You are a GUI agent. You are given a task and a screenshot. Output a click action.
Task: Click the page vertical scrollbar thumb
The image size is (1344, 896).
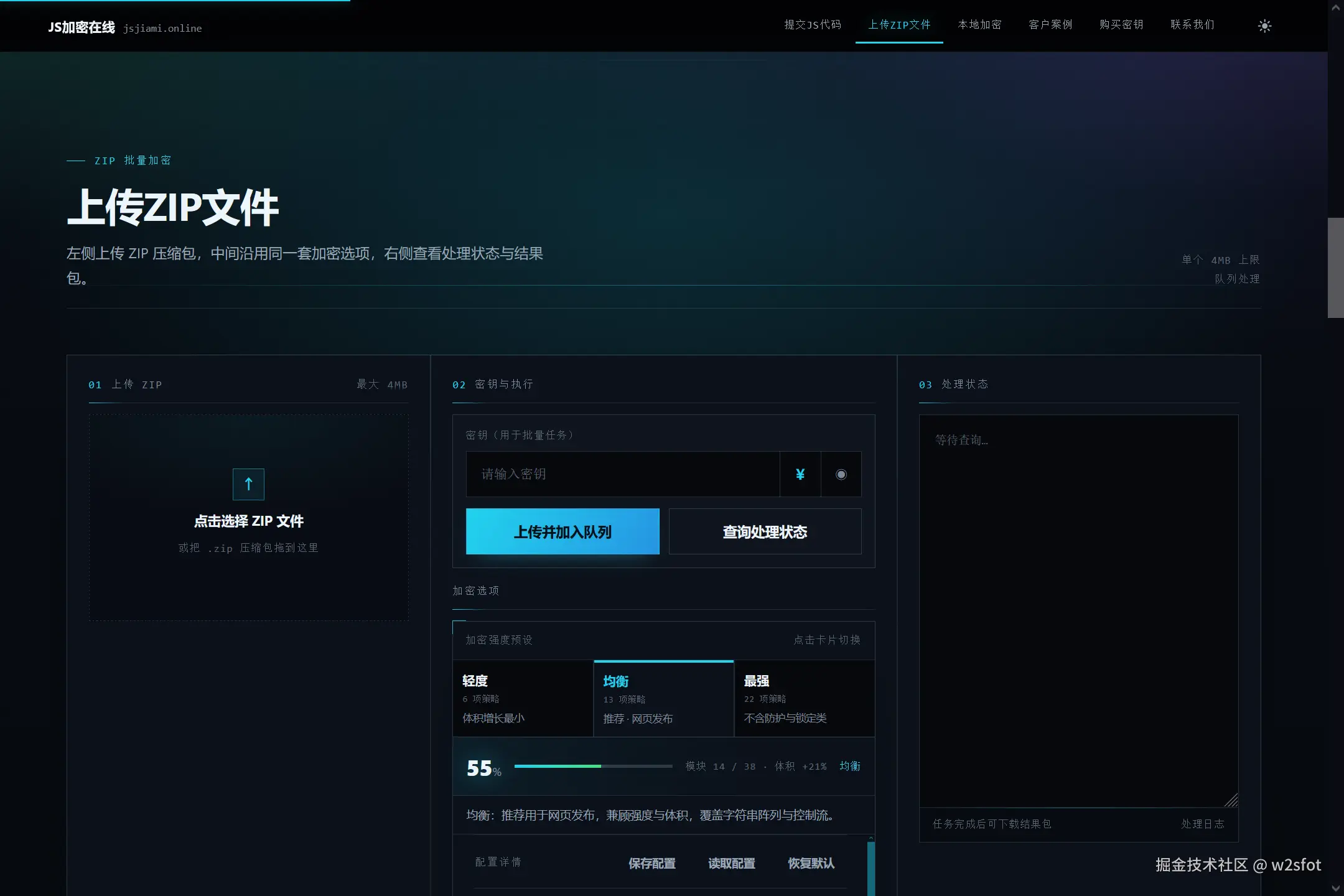[1335, 268]
